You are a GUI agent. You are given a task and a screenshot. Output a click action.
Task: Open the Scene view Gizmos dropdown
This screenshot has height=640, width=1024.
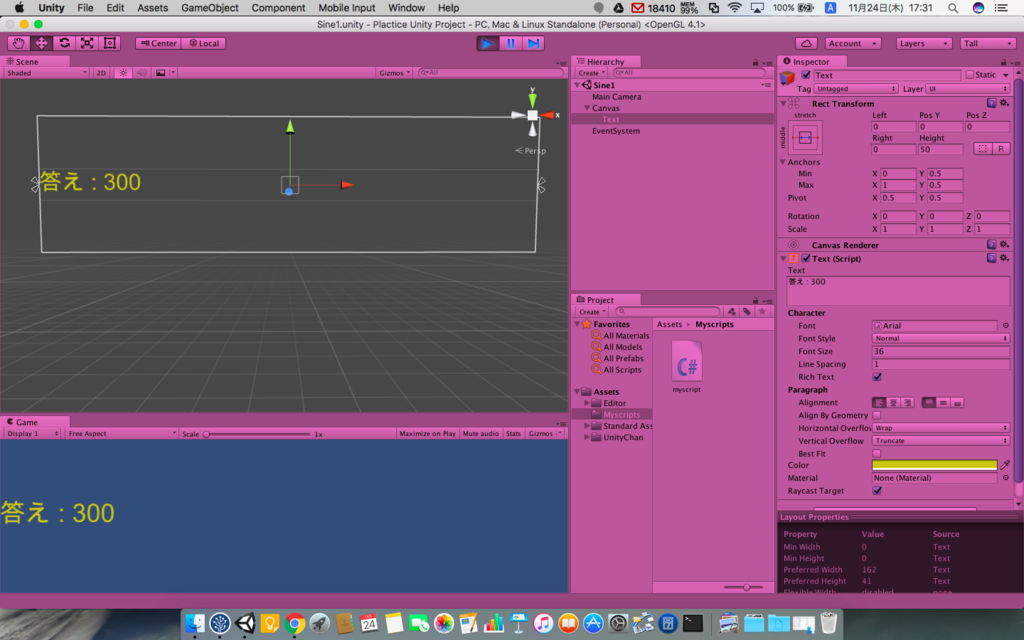point(394,72)
